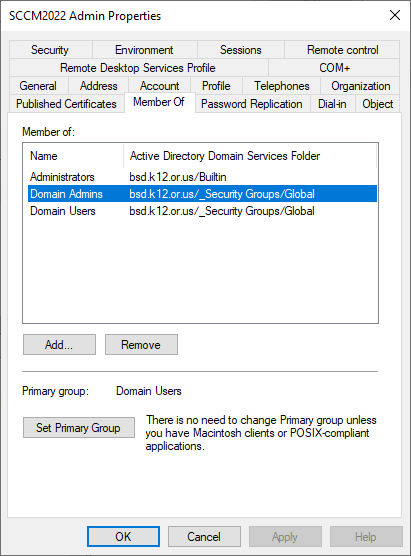Switch to the Dial-in tab

point(332,104)
